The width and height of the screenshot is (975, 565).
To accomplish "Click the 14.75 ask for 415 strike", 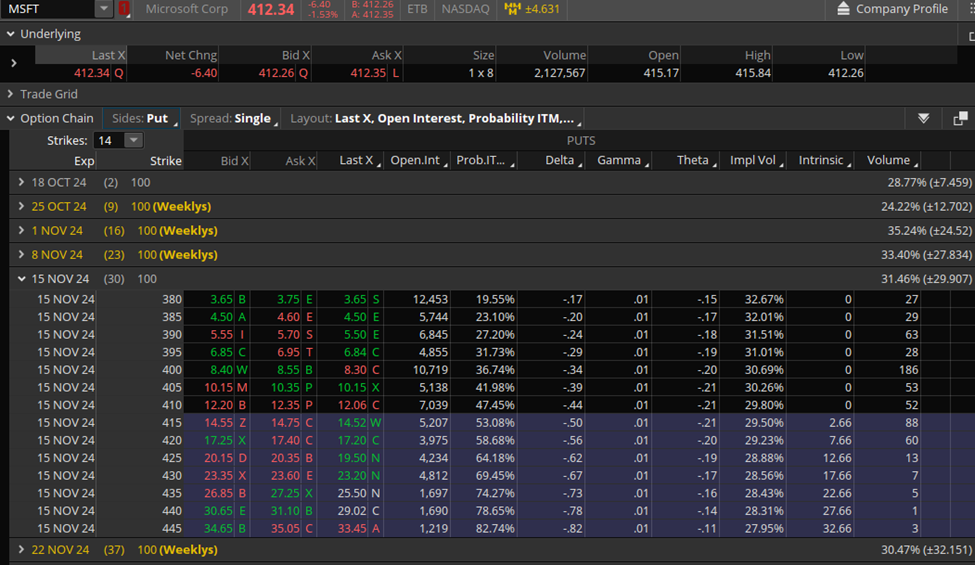I will tap(287, 423).
